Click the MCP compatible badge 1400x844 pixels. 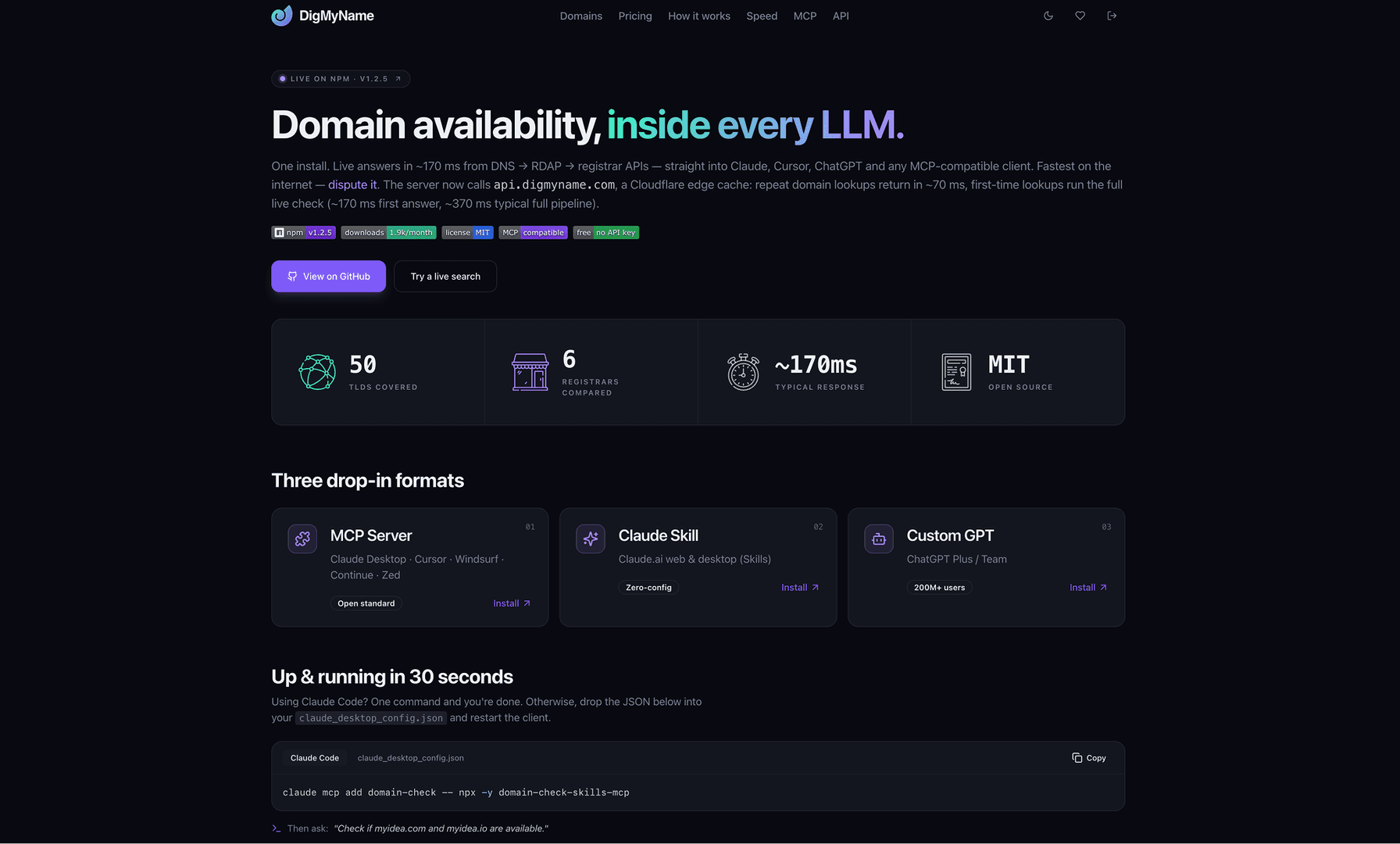tap(533, 232)
